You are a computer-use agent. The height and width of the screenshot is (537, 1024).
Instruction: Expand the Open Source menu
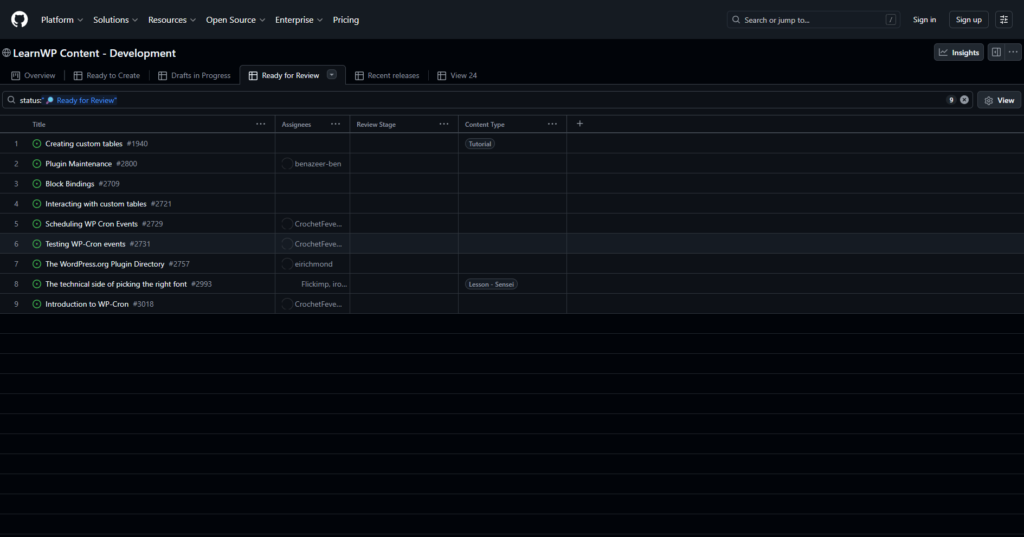tap(235, 20)
